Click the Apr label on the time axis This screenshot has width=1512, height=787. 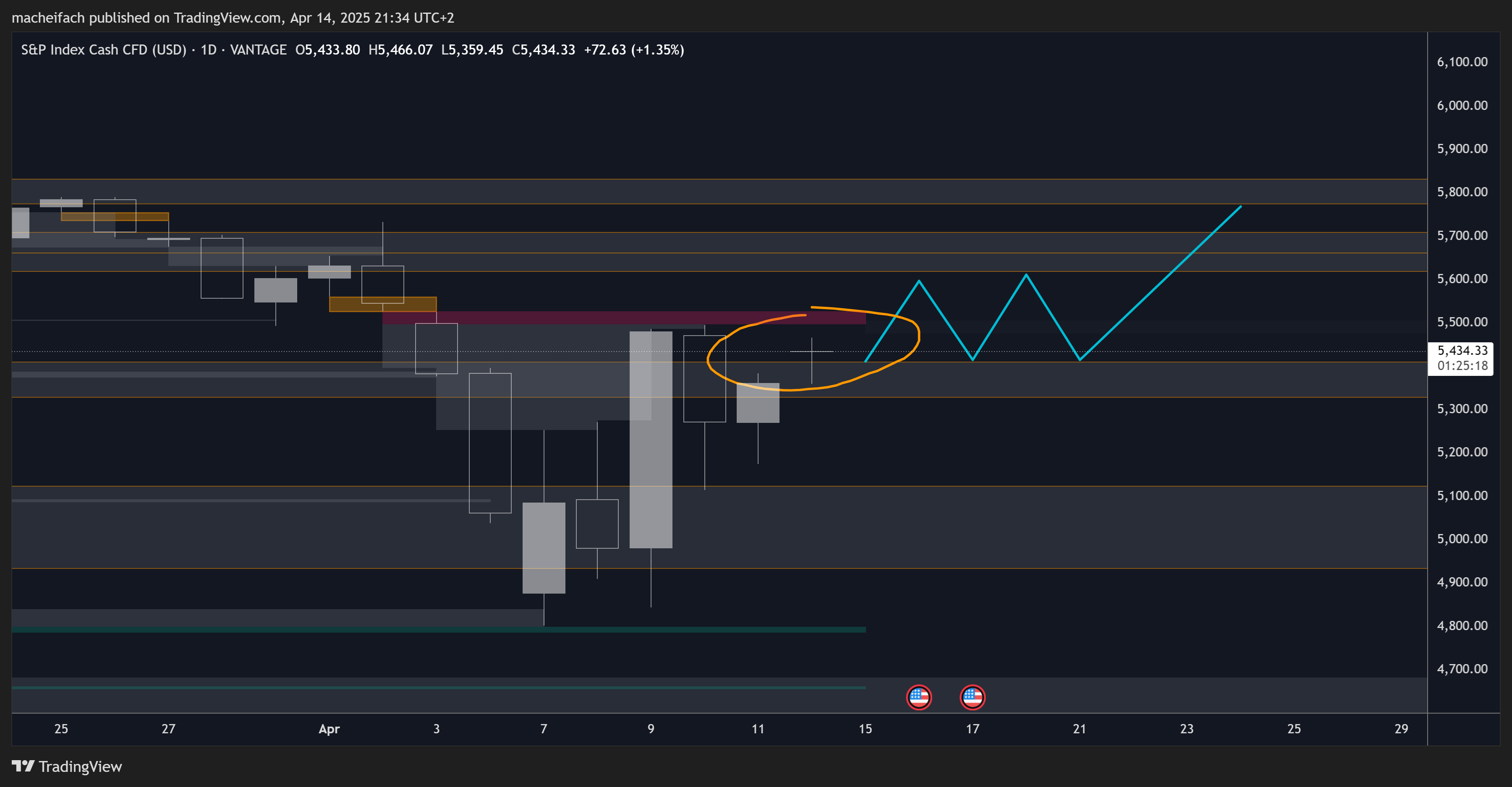pos(329,729)
